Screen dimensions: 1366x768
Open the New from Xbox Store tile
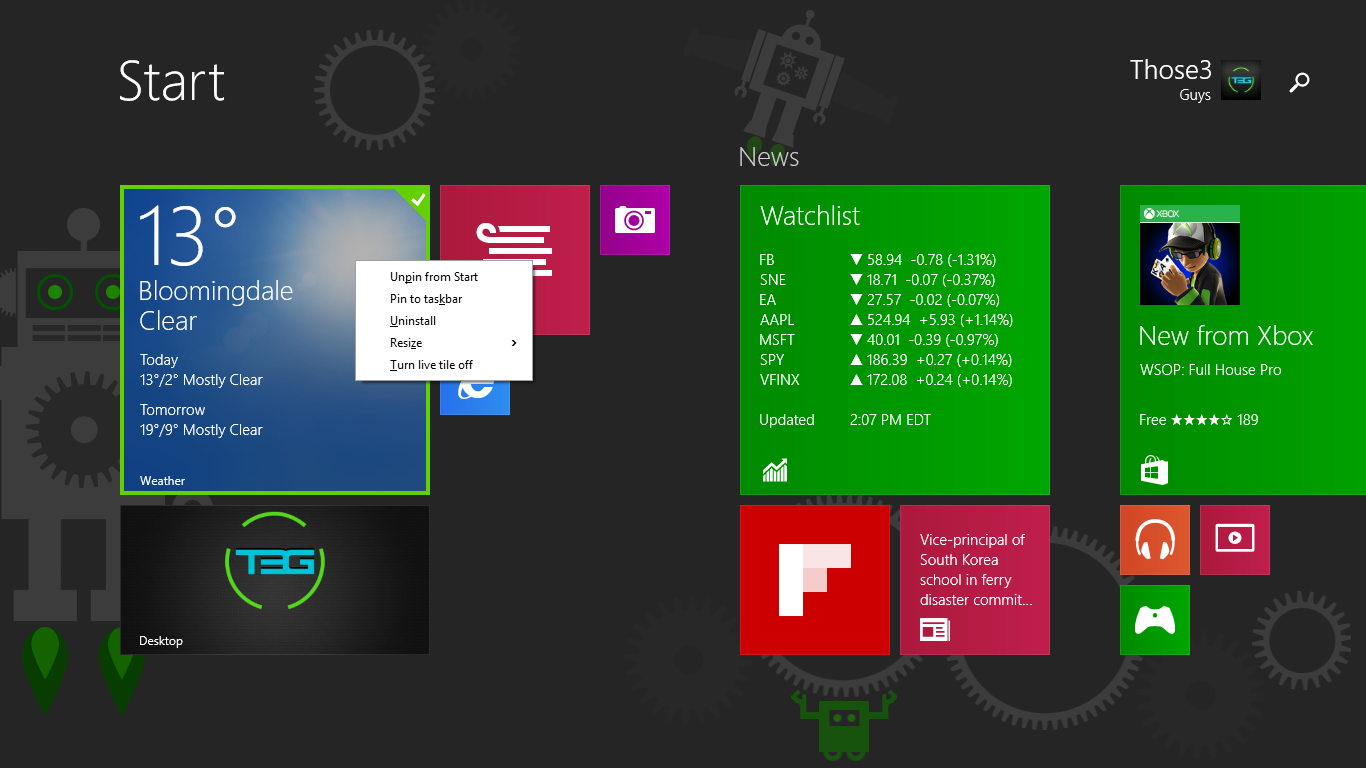(1242, 340)
